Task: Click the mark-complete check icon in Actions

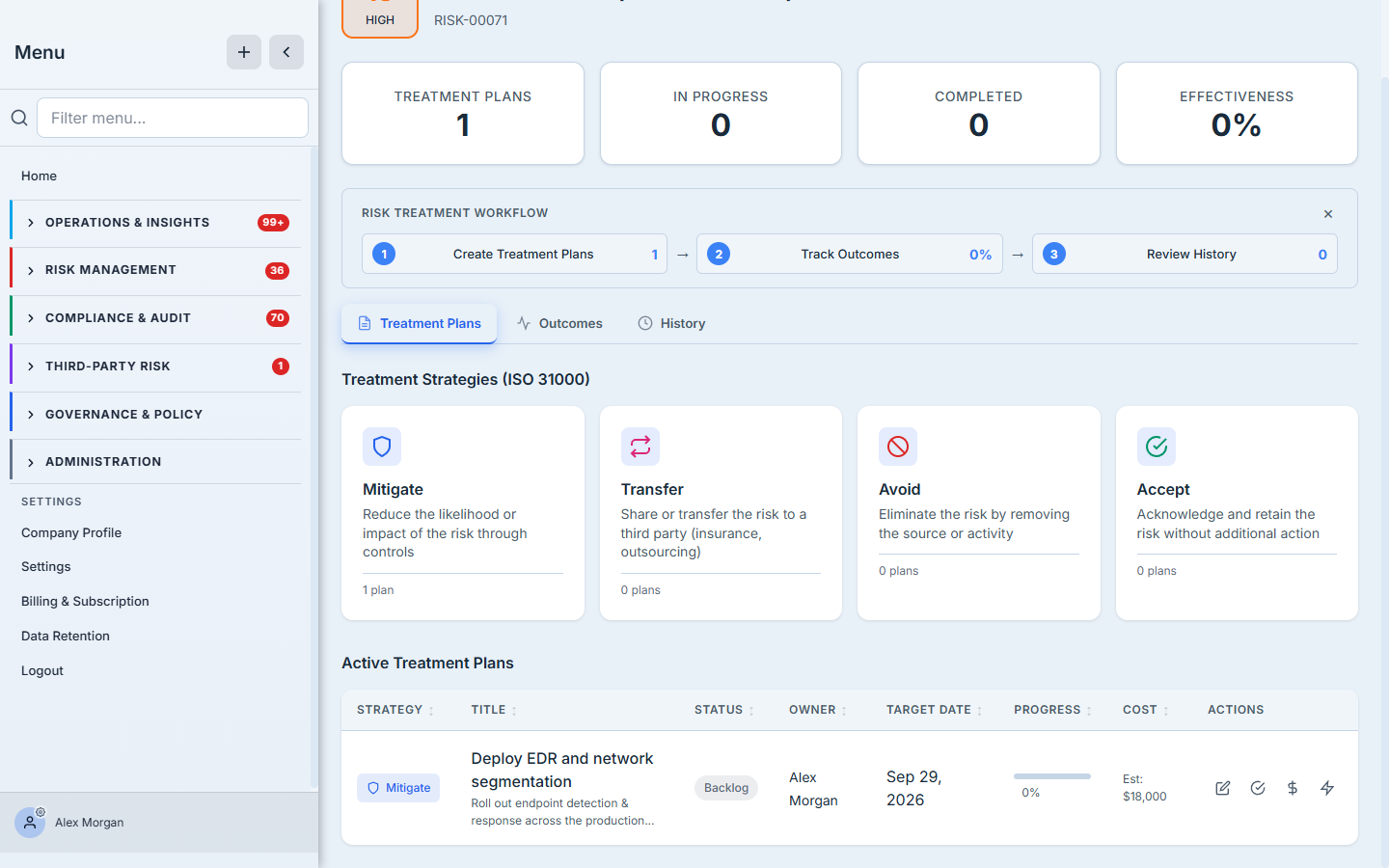Action: [1258, 788]
